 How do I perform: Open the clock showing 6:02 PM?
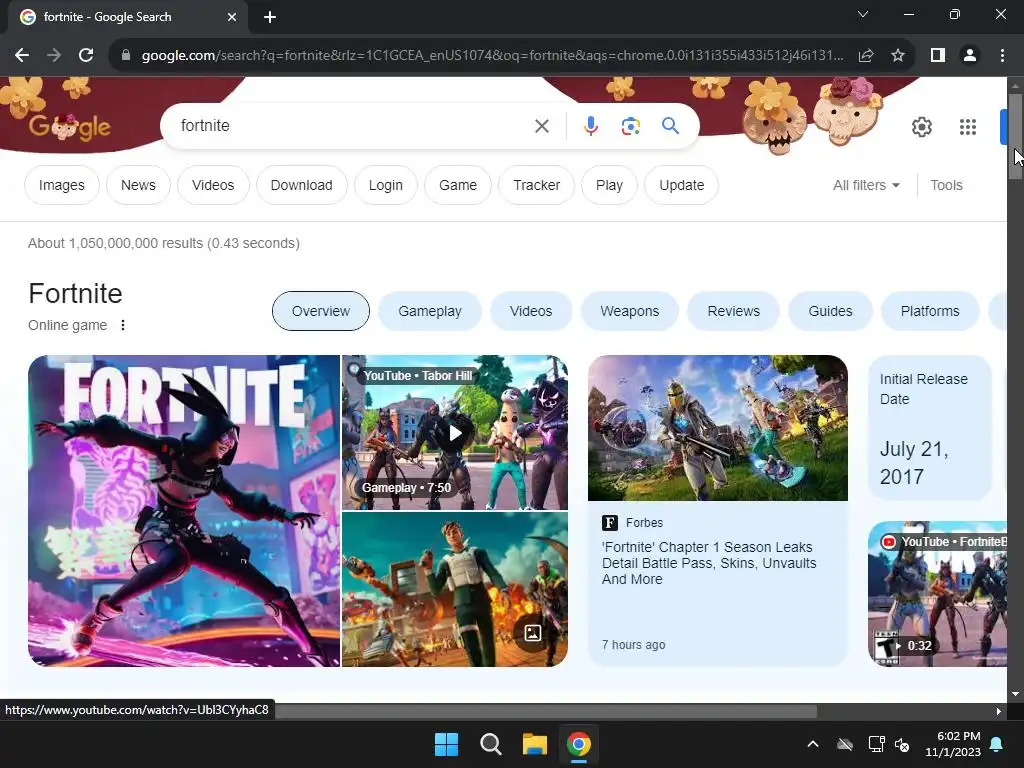[953, 744]
